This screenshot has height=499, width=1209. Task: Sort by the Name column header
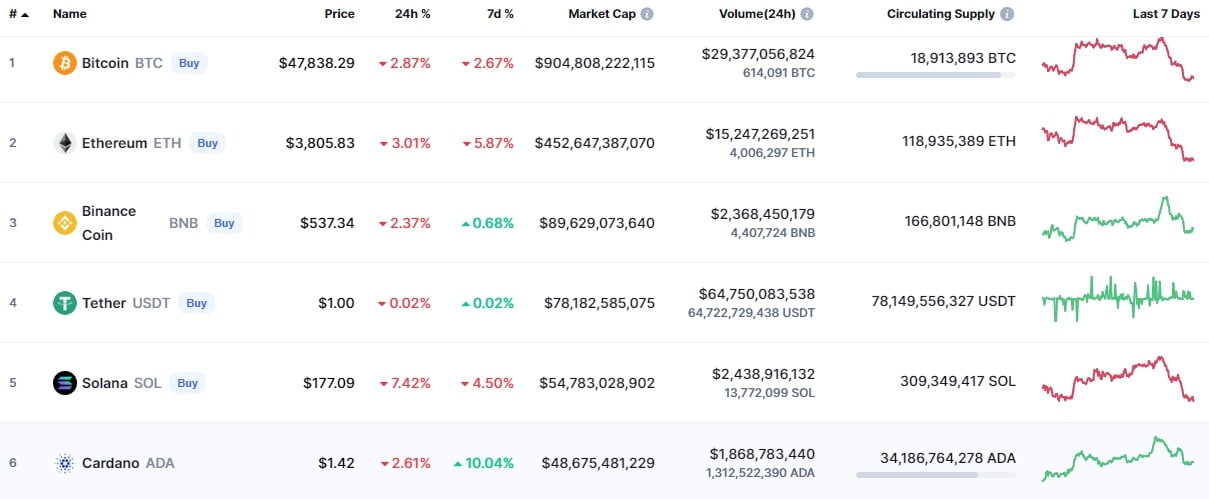point(70,14)
